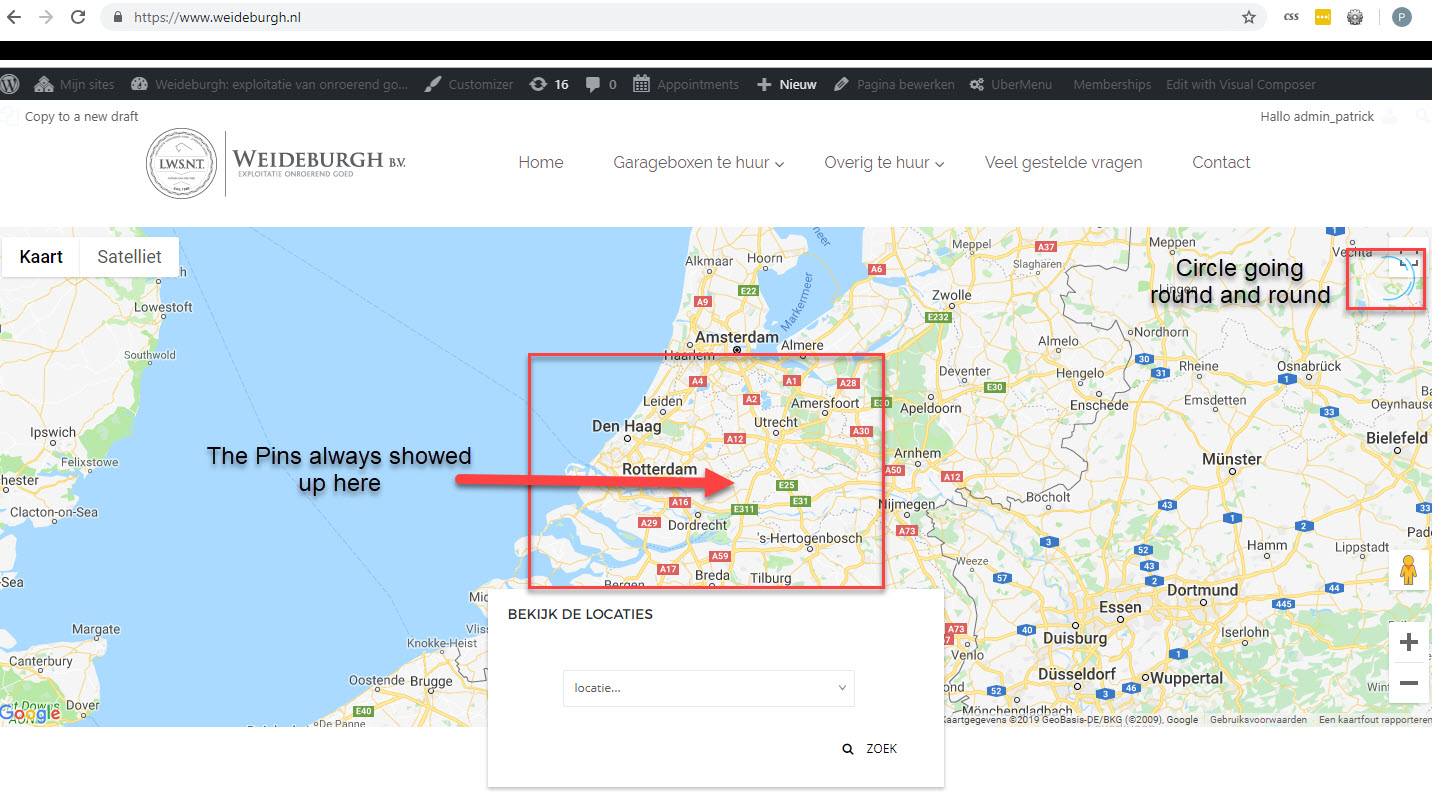Open the Nieuw menu in admin bar

pyautogui.click(x=786, y=84)
